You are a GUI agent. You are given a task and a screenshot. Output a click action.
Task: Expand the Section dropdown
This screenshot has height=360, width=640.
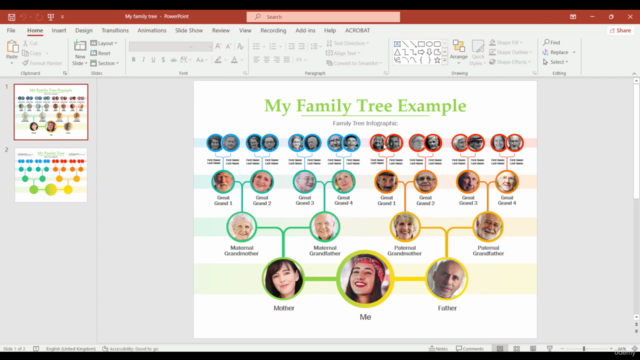104,63
